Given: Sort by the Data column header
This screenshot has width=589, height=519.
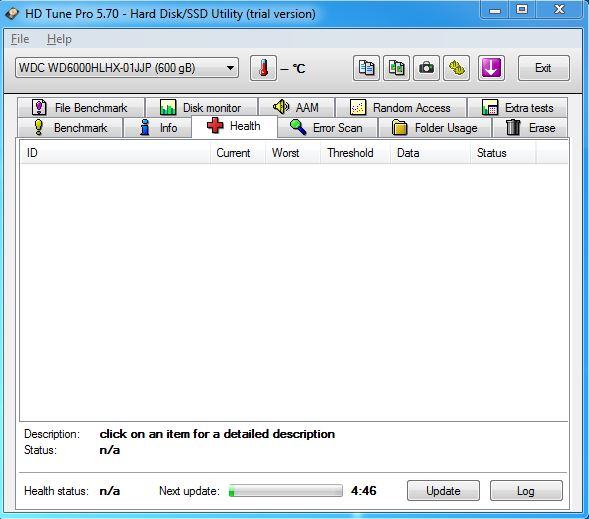Looking at the screenshot, I should pos(430,153).
